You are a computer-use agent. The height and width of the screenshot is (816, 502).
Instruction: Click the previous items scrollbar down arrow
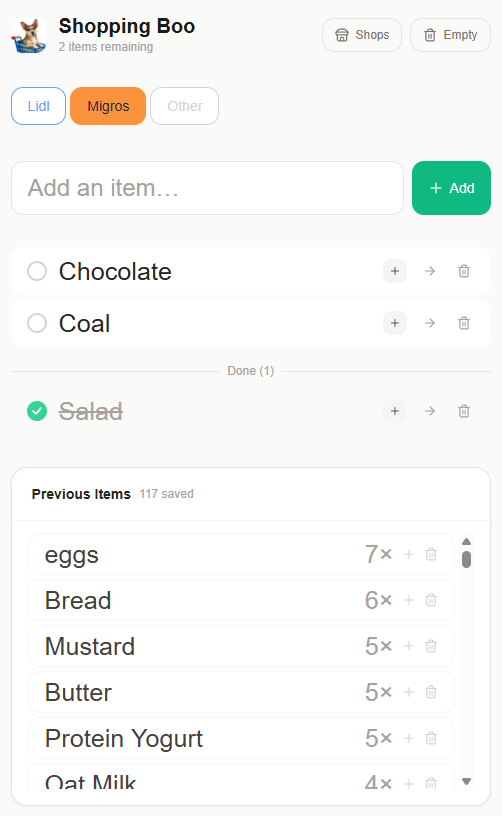click(467, 781)
